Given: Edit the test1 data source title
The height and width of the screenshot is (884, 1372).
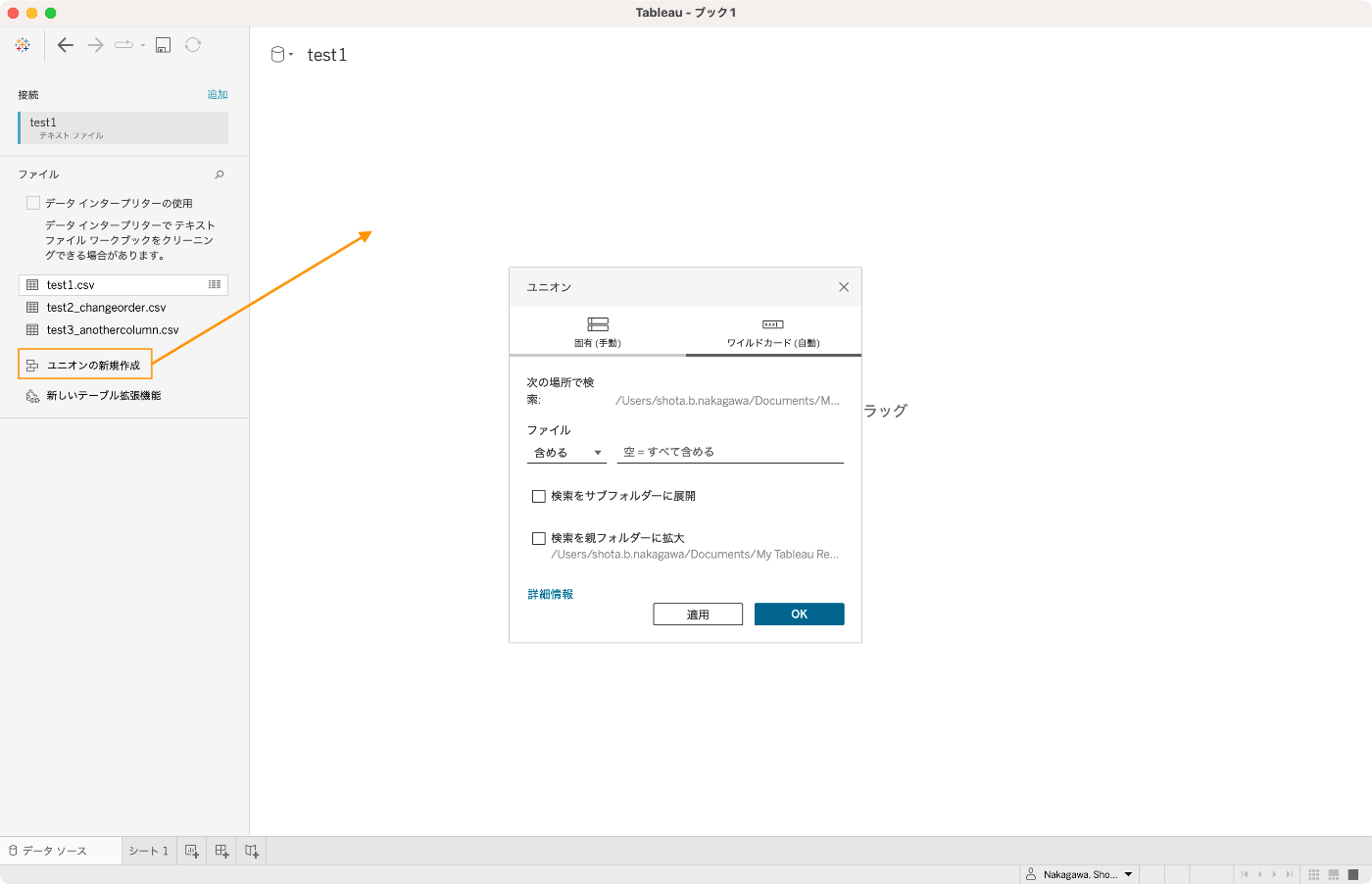Looking at the screenshot, I should click(x=327, y=55).
